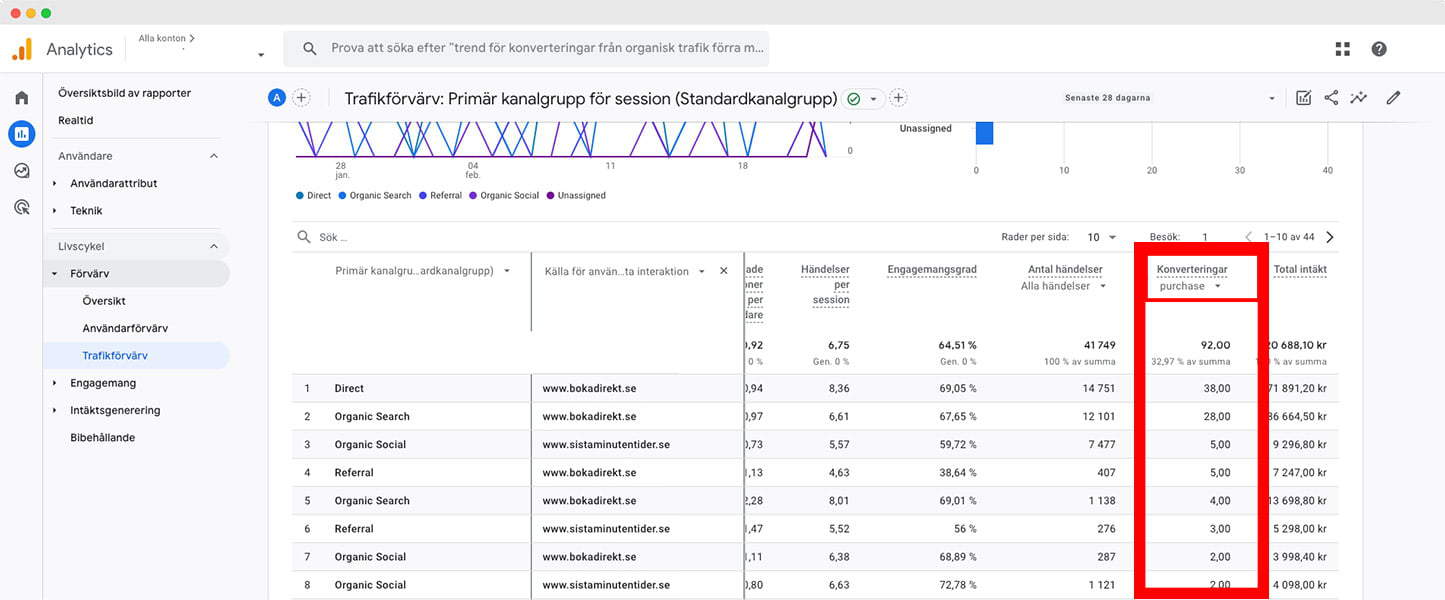Open the purchase conversion event dropdown
The width and height of the screenshot is (1445, 600).
coord(1190,286)
